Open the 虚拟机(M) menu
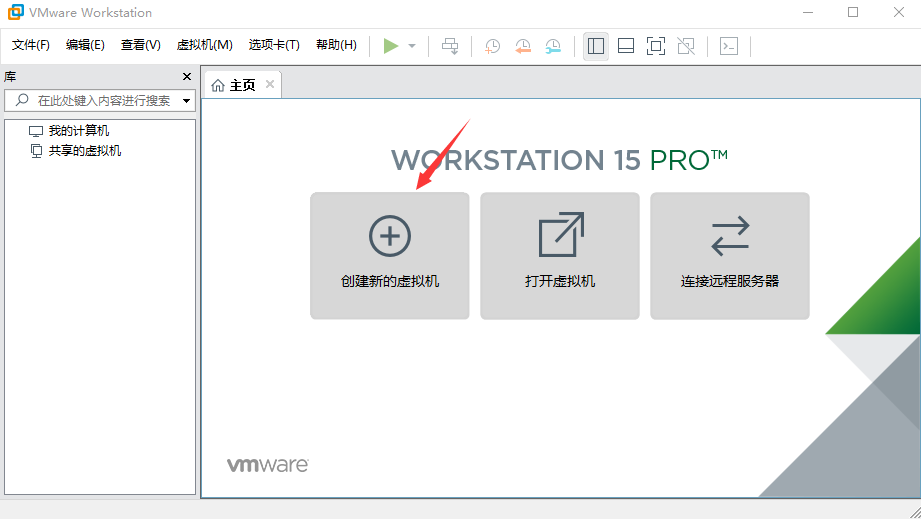921x519 pixels. 204,45
